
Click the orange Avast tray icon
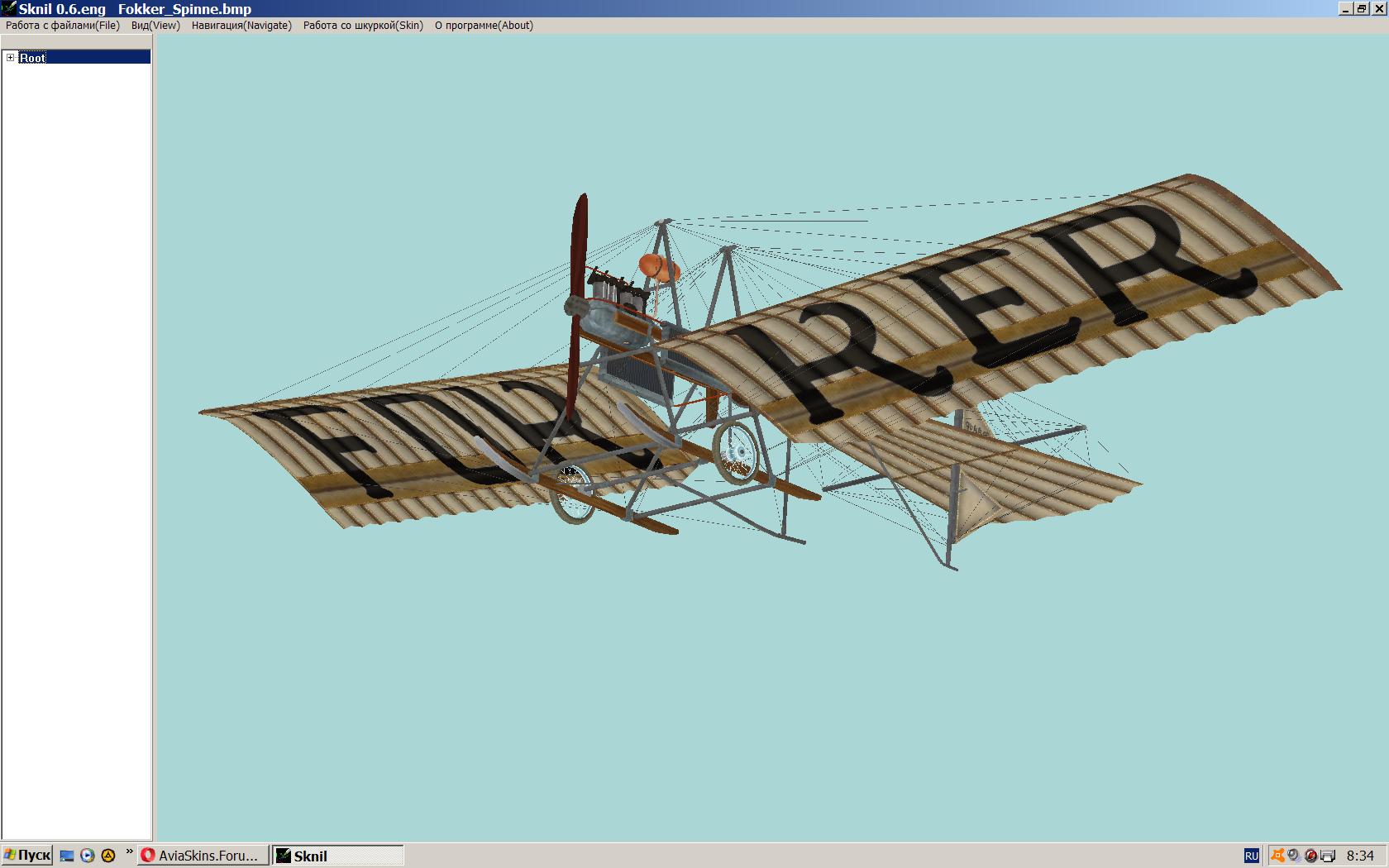tap(1278, 856)
